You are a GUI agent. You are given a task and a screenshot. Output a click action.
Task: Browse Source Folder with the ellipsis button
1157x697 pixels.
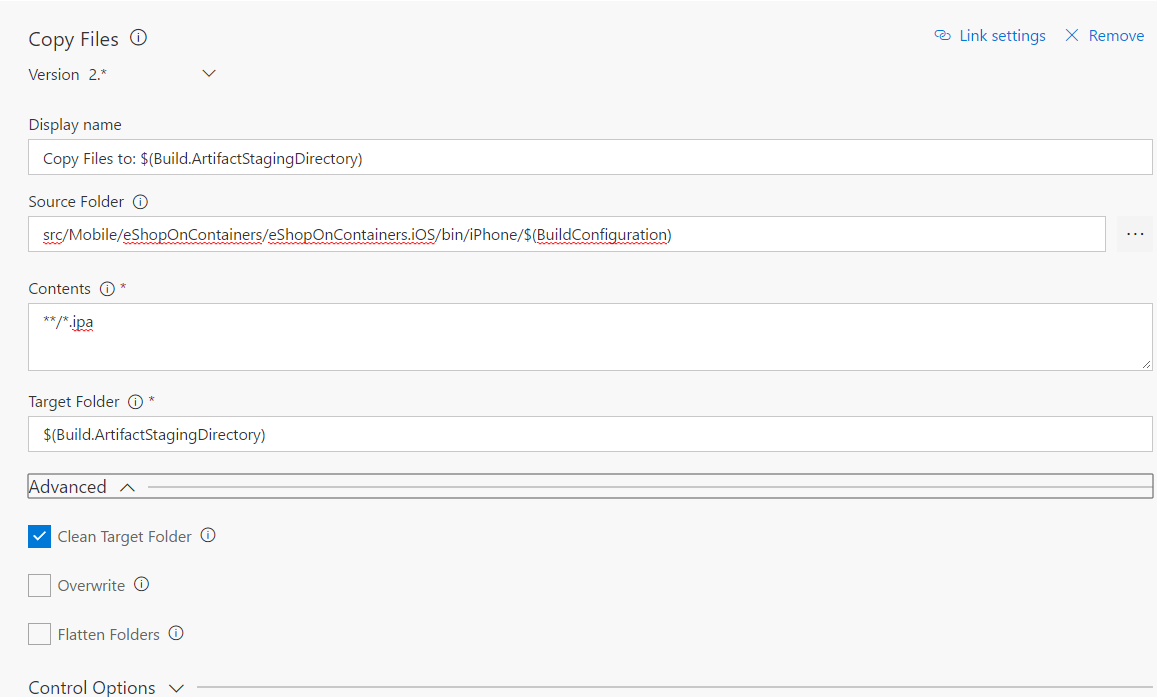1134,234
